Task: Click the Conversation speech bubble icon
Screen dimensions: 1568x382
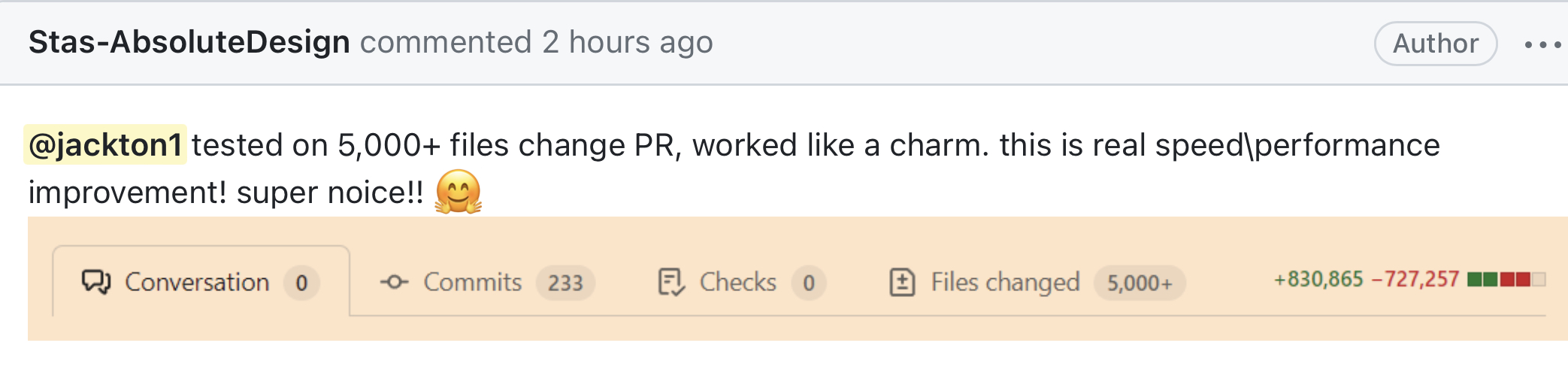Action: pos(96,282)
